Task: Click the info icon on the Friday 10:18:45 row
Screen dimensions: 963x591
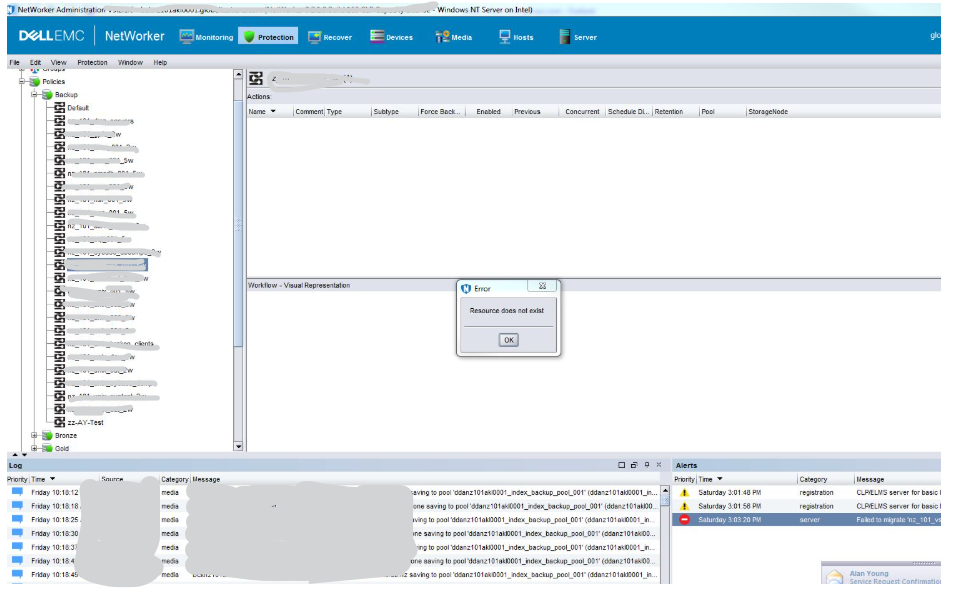Action: click(x=17, y=574)
